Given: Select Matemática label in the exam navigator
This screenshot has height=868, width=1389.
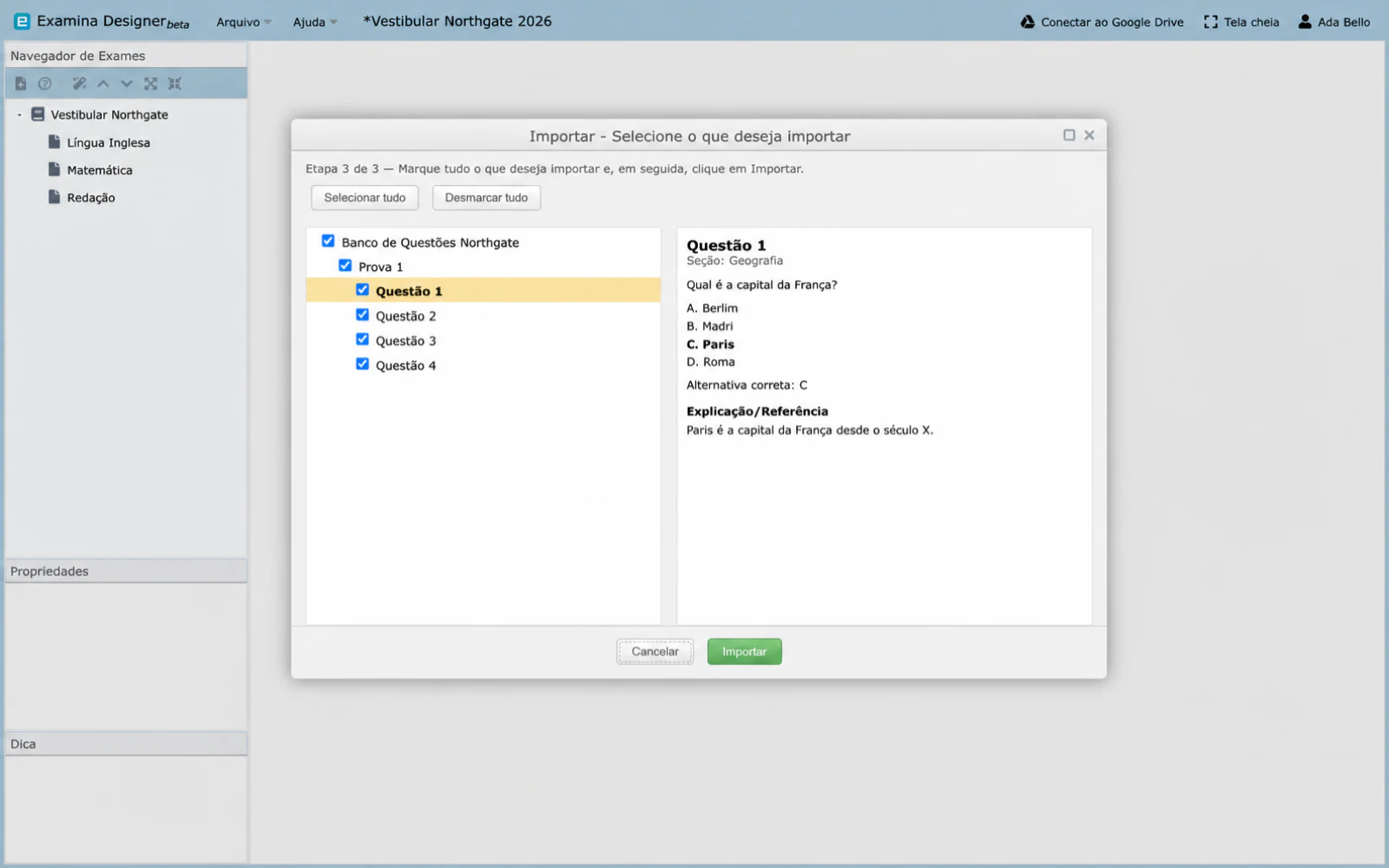Looking at the screenshot, I should click(x=100, y=170).
